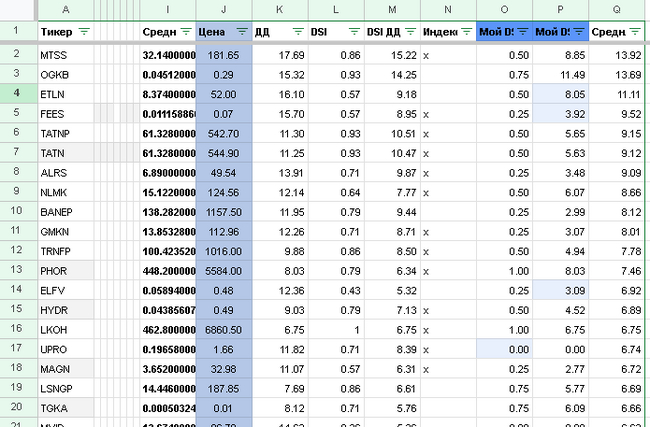Select column N header

448,10
